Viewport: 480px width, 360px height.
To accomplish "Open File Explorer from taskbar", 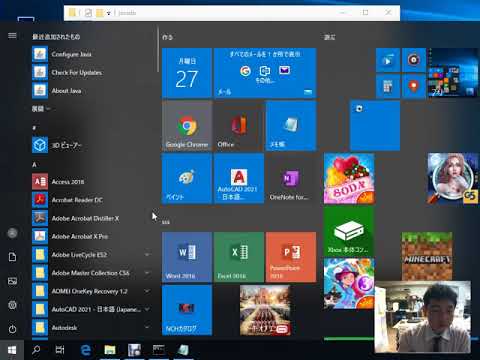I will 110,350.
